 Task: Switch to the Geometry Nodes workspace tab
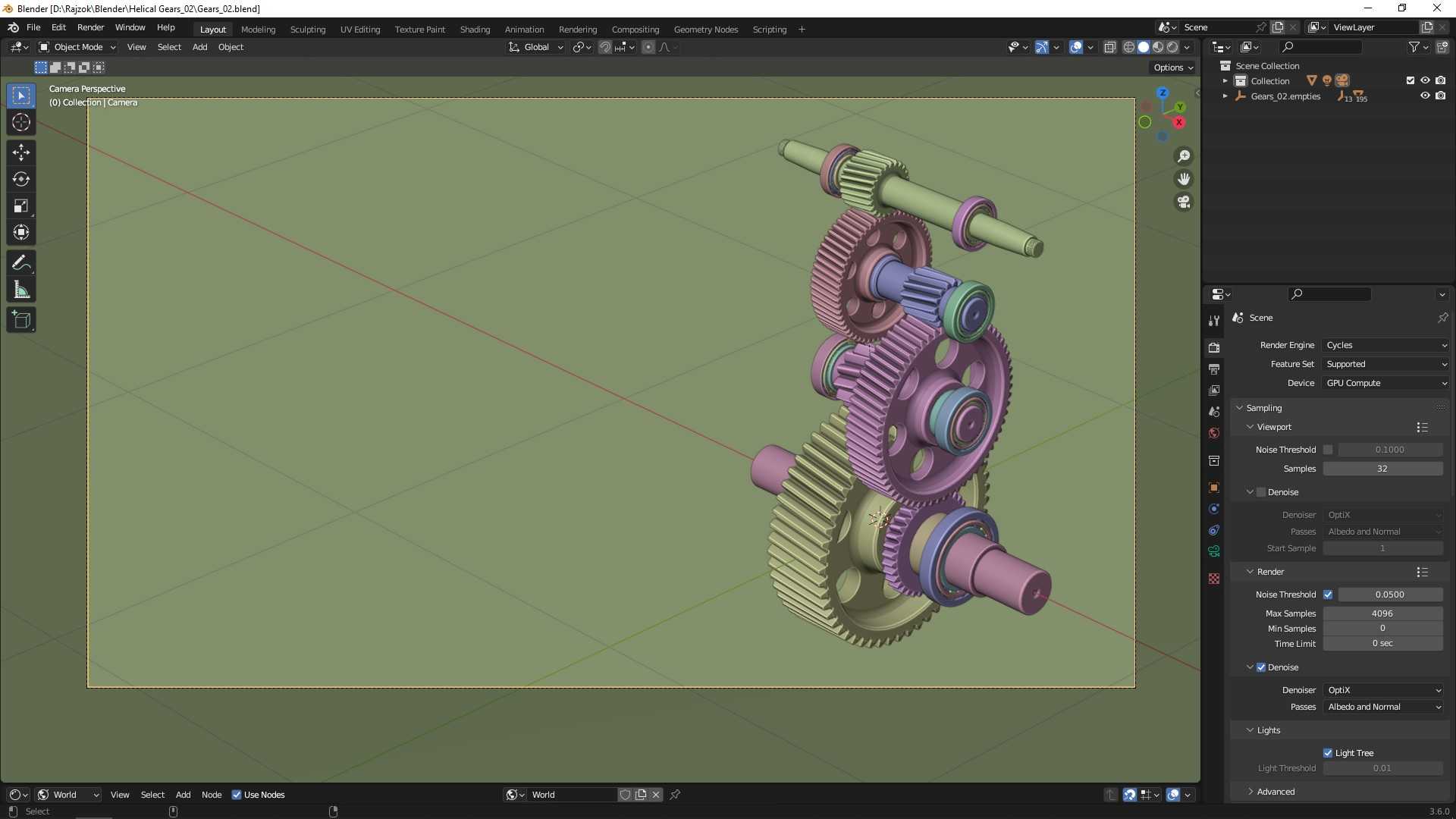click(x=705, y=29)
